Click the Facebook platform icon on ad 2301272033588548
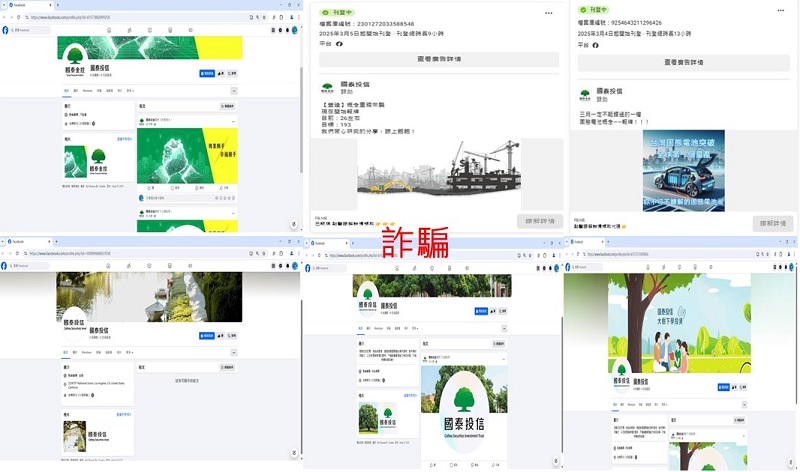800x472 pixels. point(339,44)
